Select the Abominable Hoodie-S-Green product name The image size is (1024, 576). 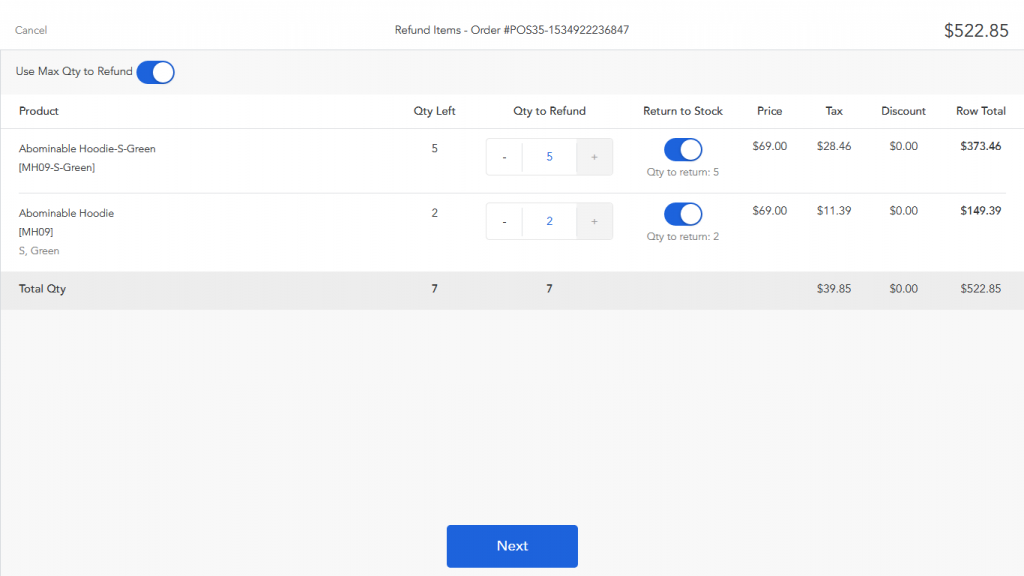click(x=87, y=149)
